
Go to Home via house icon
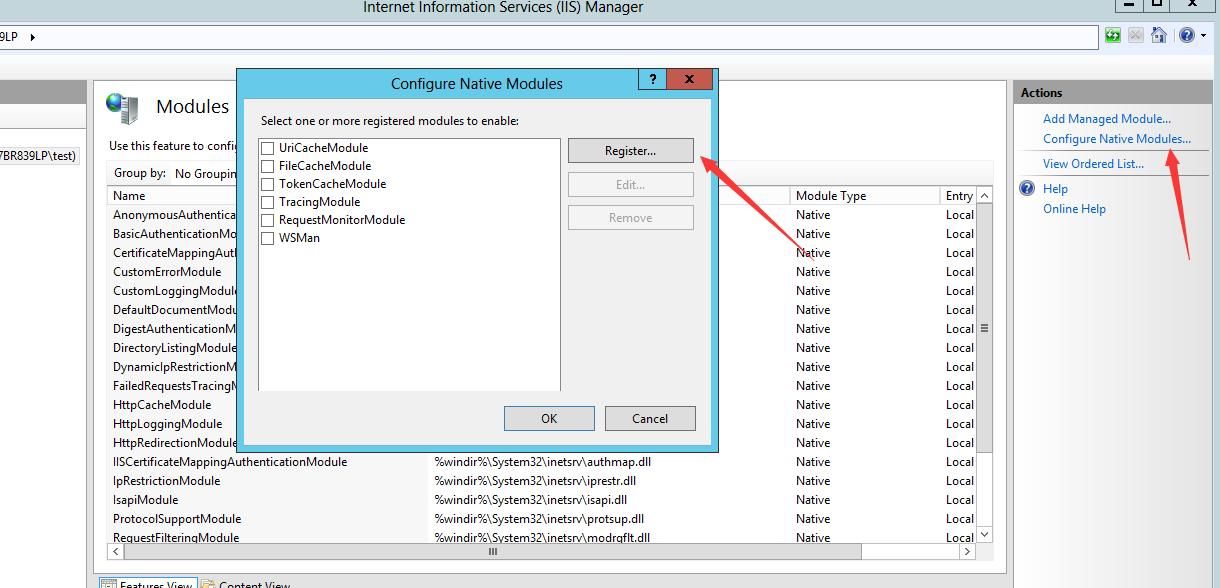tap(1159, 35)
